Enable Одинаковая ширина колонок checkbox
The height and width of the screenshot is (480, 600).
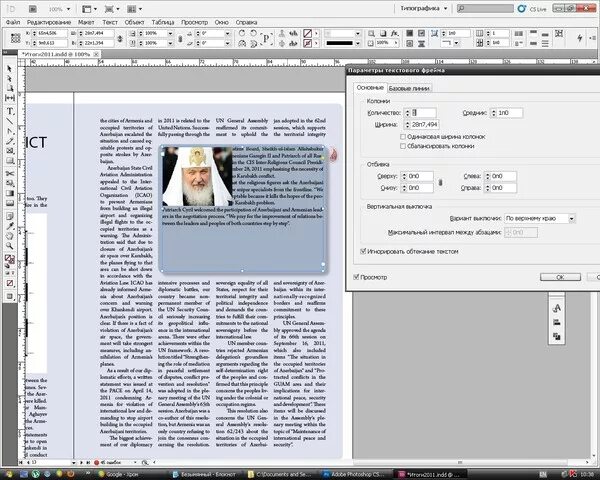click(x=403, y=137)
